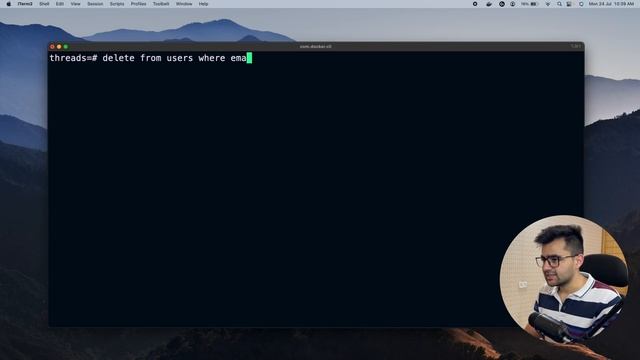
Task: Open the Edit menu
Action: 60,4
